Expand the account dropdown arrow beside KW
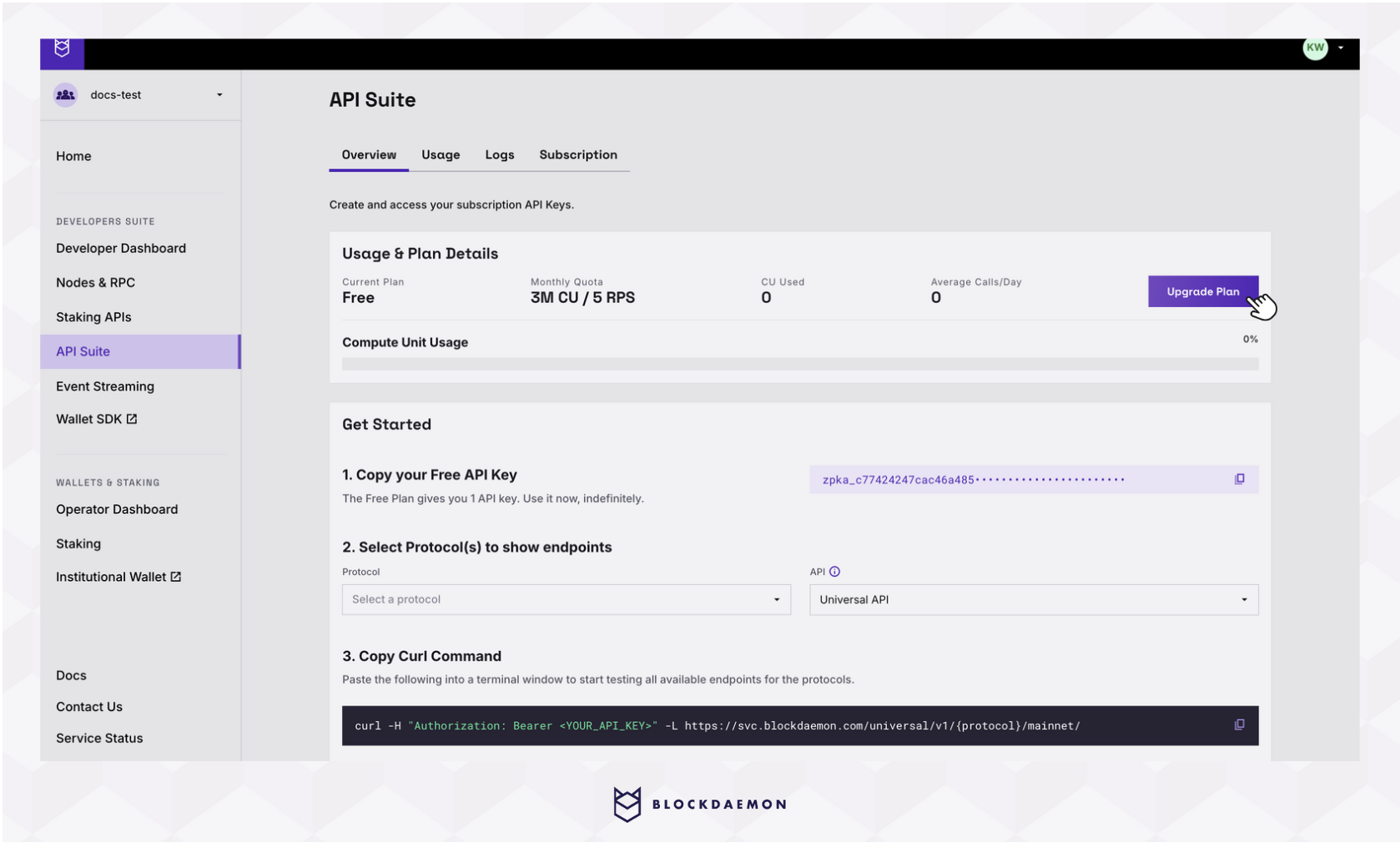 tap(1341, 48)
